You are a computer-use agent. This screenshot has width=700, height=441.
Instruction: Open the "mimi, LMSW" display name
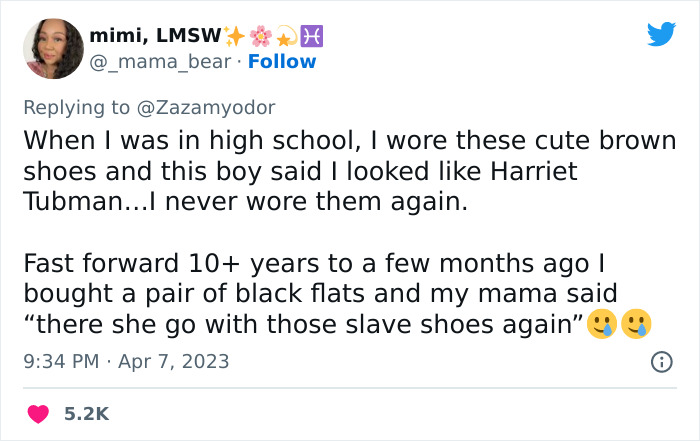pyautogui.click(x=154, y=37)
